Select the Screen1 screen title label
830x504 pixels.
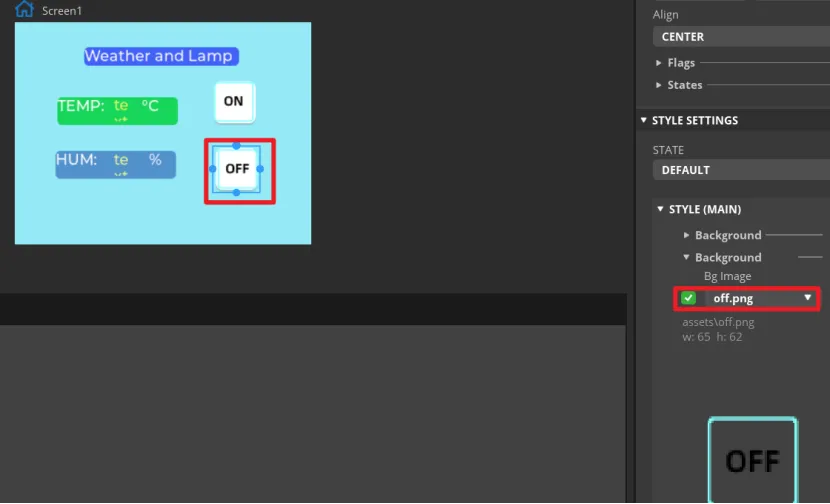point(62,11)
